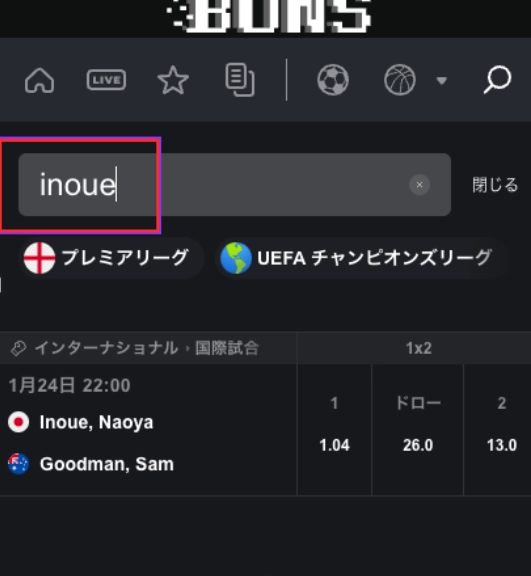Select the プレミアリーグ chip

point(111,258)
